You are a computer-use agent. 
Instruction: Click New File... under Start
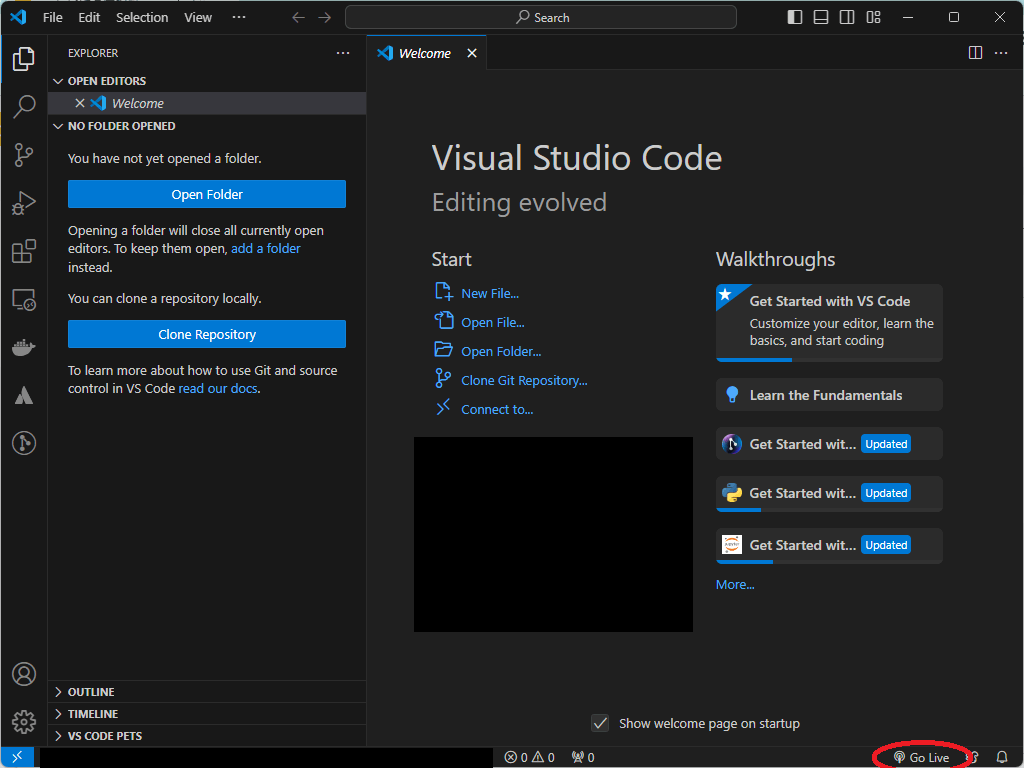tap(490, 294)
